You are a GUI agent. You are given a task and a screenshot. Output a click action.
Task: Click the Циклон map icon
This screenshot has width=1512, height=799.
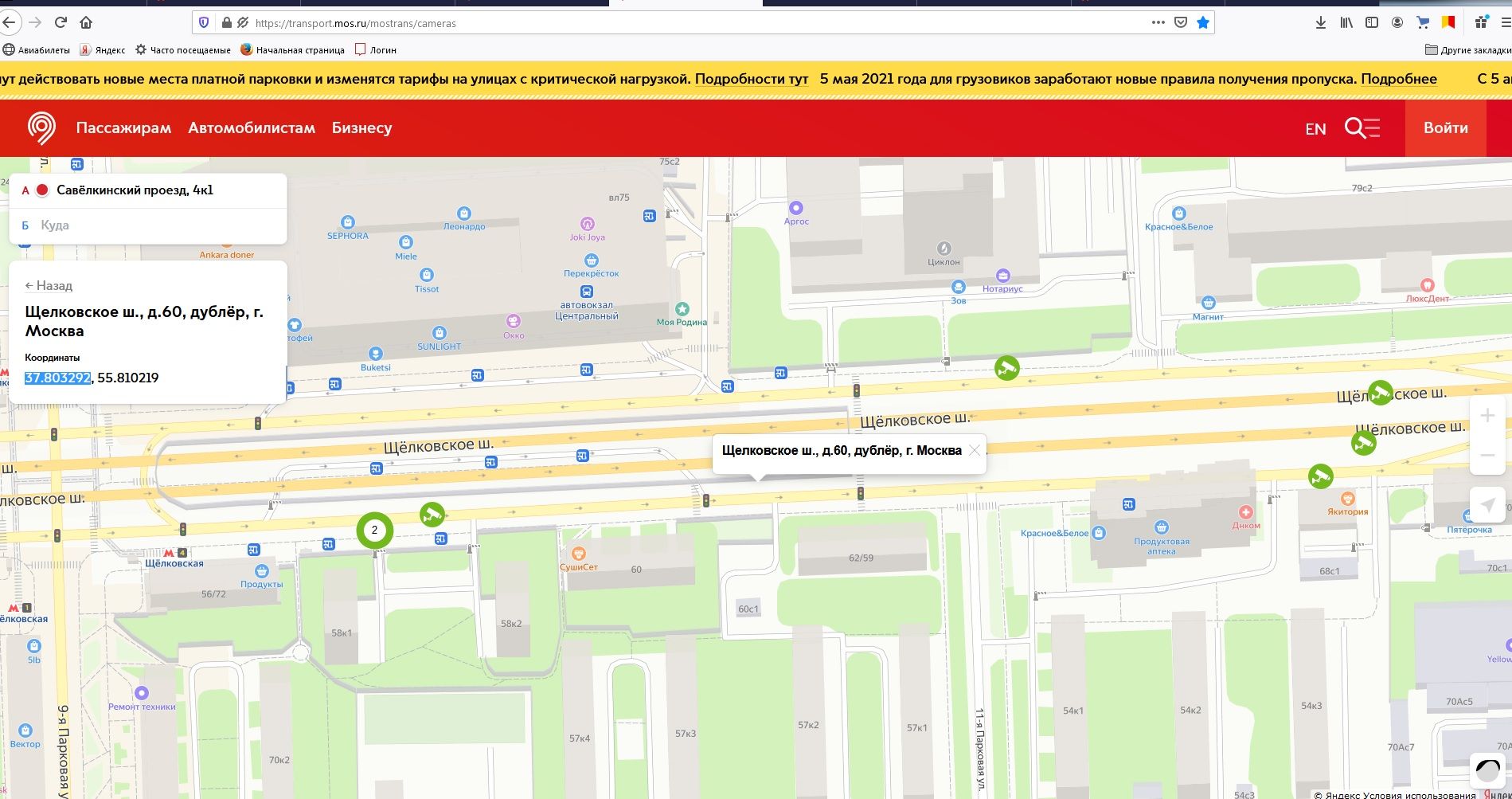point(944,249)
